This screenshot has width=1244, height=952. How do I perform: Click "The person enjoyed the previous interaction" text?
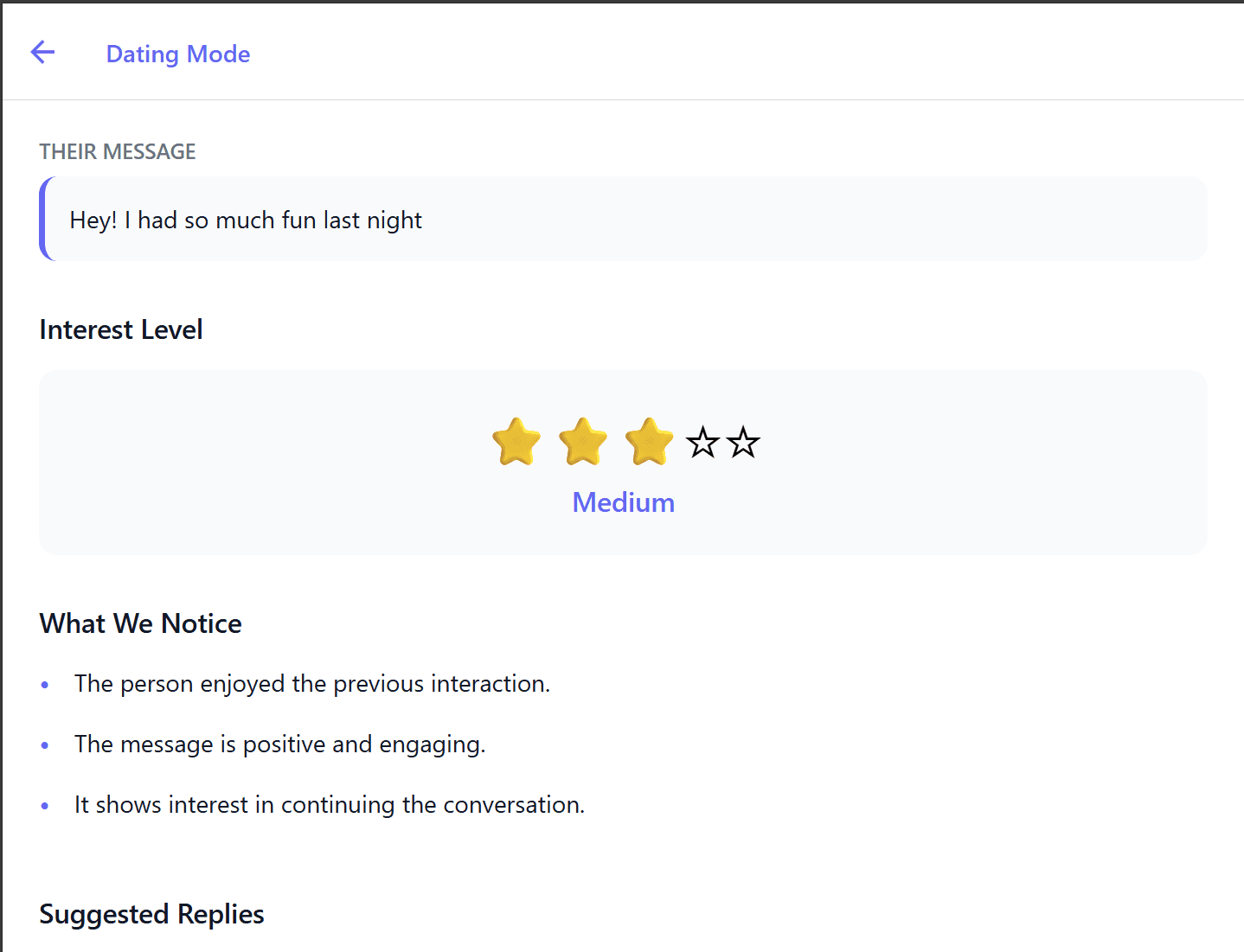[311, 684]
